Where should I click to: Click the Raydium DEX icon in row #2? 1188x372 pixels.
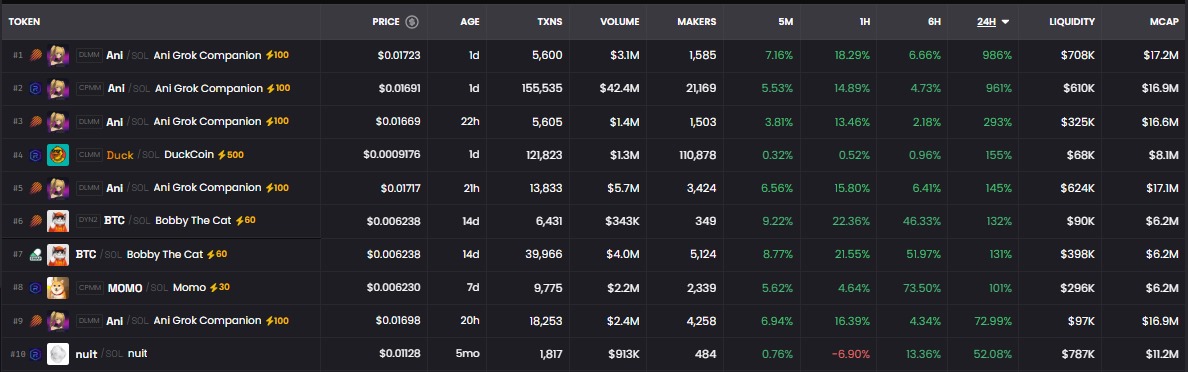click(35, 89)
